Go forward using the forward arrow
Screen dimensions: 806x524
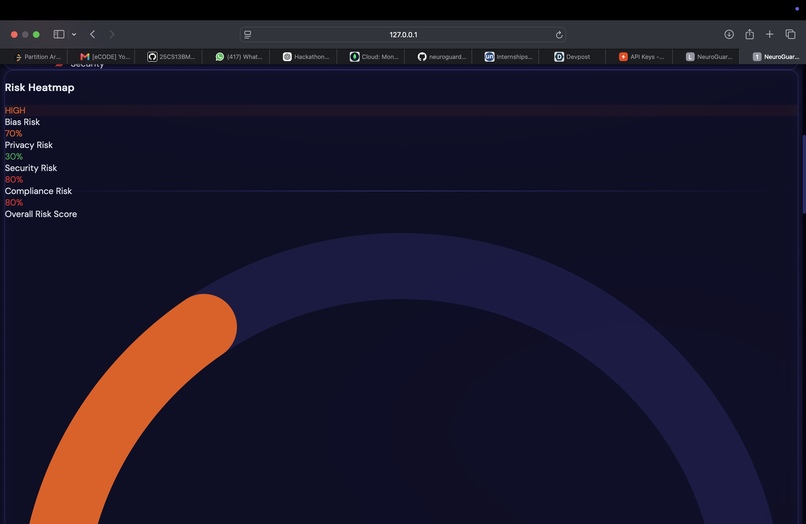(x=112, y=34)
